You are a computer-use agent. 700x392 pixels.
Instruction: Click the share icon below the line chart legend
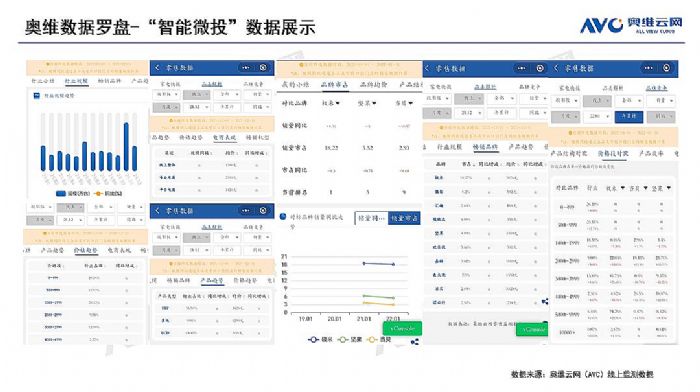[x=415, y=342]
